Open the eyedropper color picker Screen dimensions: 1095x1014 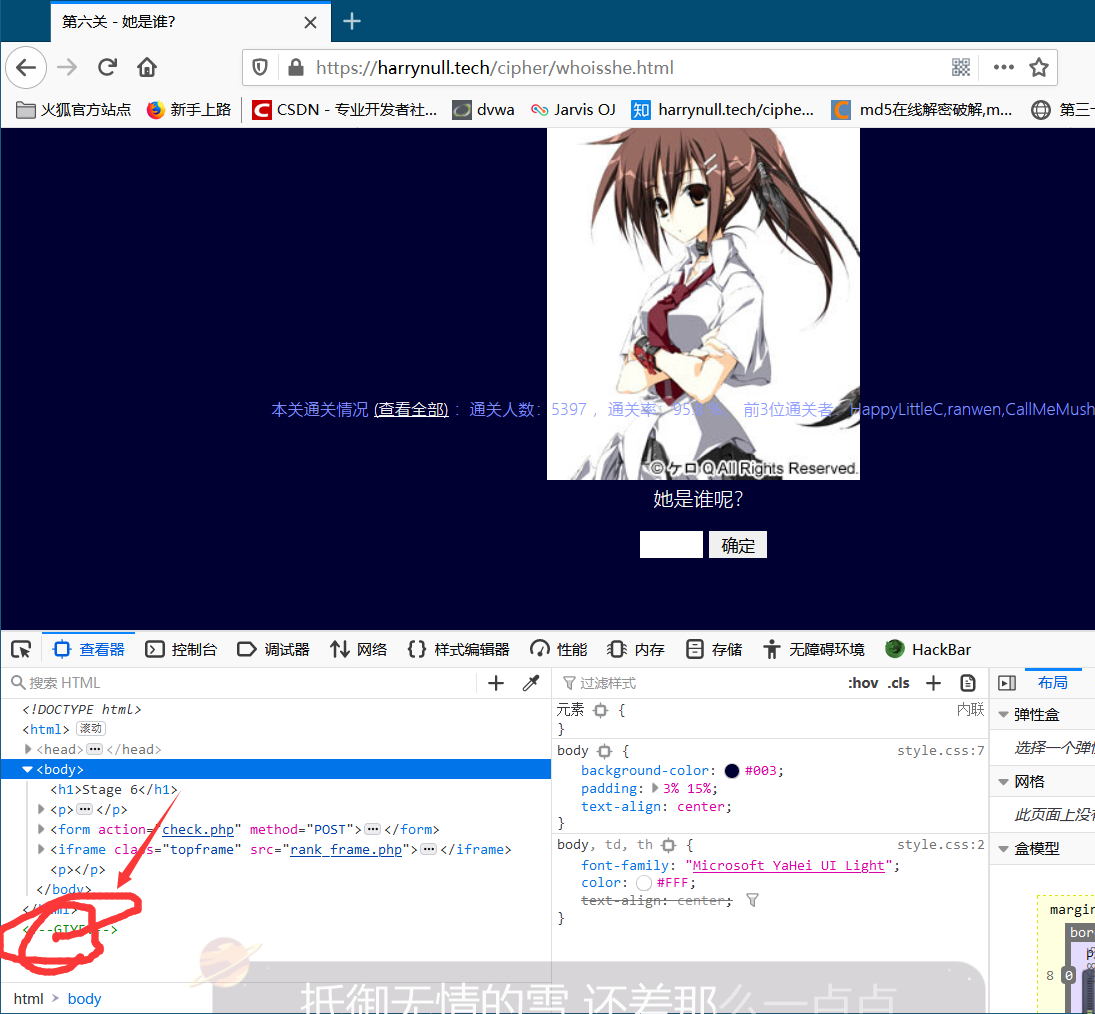point(532,682)
